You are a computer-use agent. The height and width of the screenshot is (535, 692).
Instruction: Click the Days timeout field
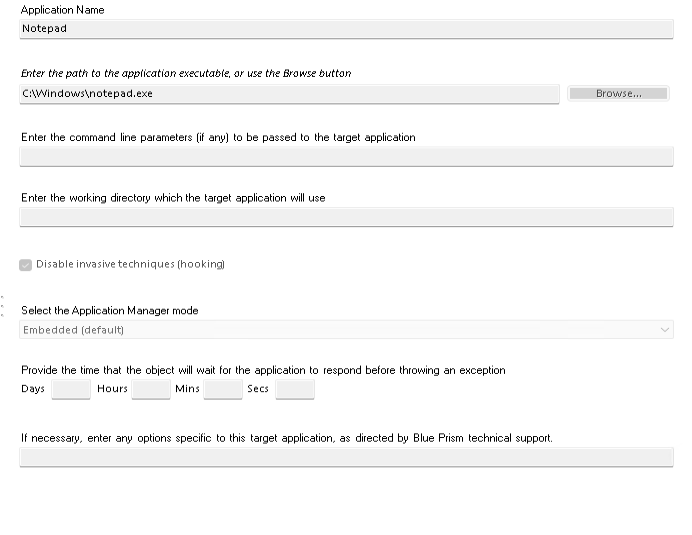point(71,389)
